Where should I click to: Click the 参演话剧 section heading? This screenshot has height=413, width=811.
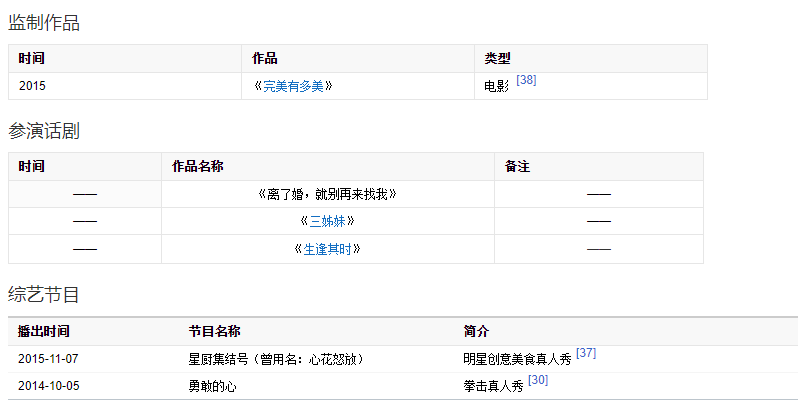click(44, 131)
